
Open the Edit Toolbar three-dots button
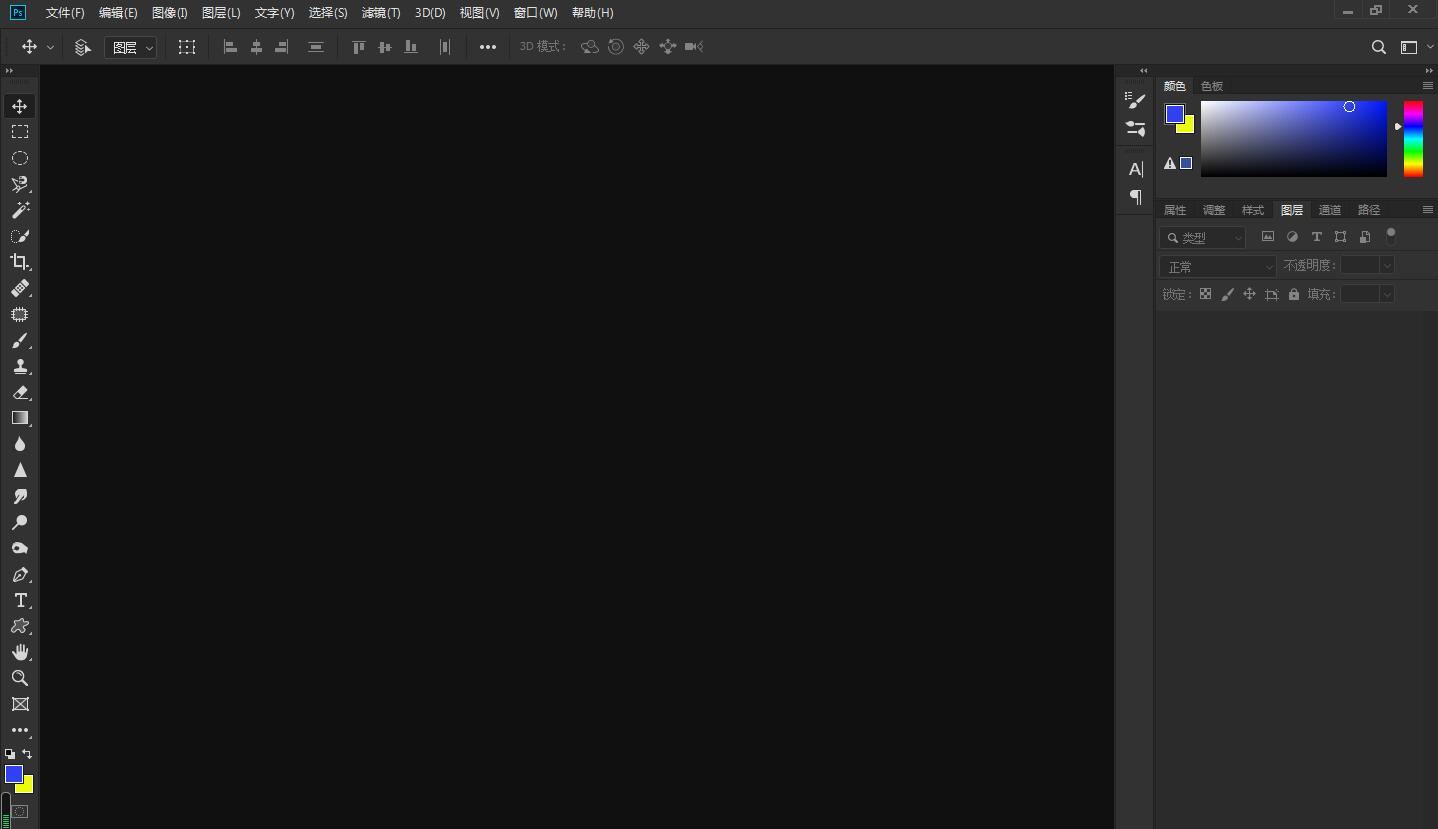(x=19, y=730)
